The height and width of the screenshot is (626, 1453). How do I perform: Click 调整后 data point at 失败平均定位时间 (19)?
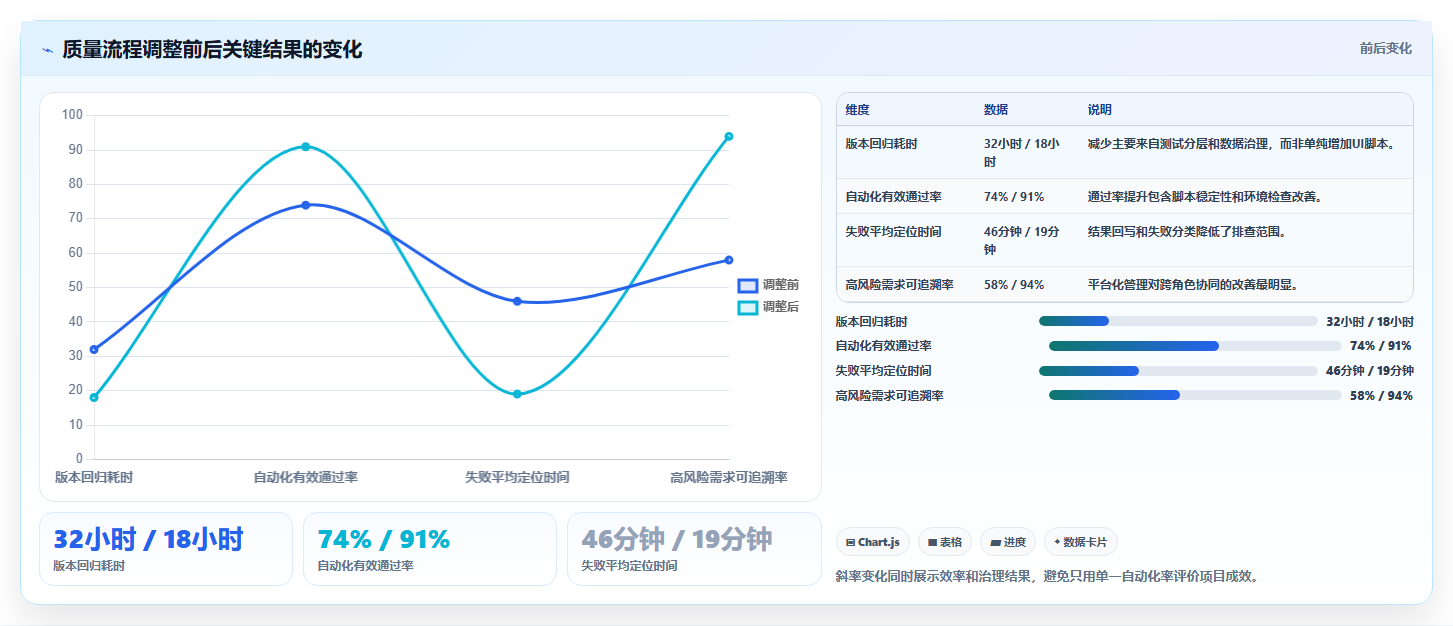[517, 394]
